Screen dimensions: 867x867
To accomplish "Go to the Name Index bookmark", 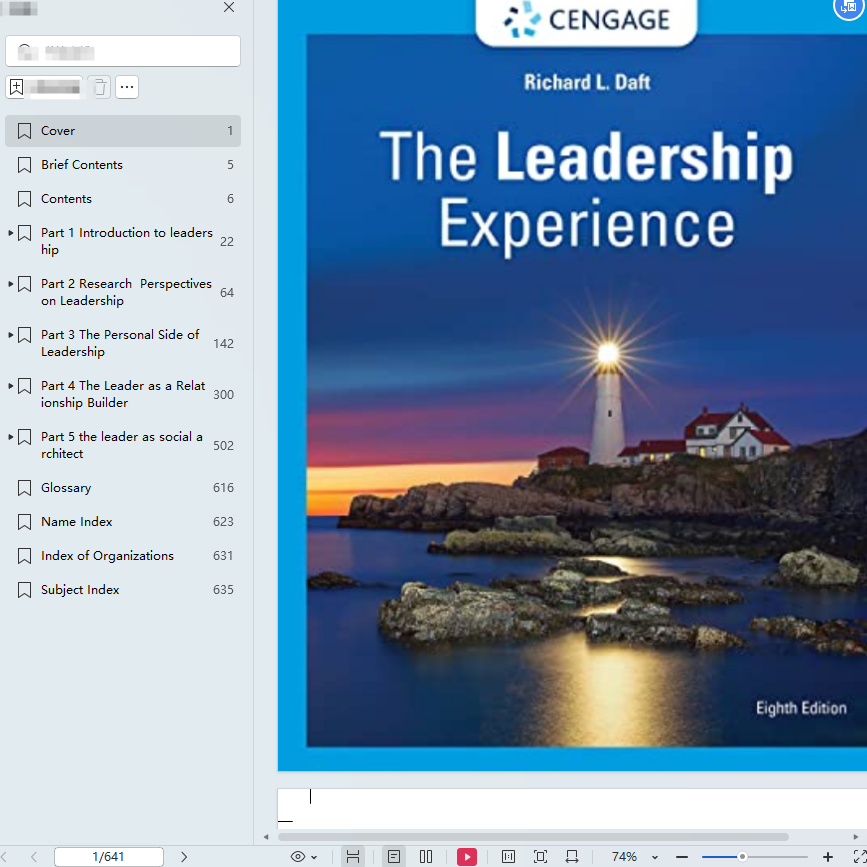I will (x=123, y=522).
